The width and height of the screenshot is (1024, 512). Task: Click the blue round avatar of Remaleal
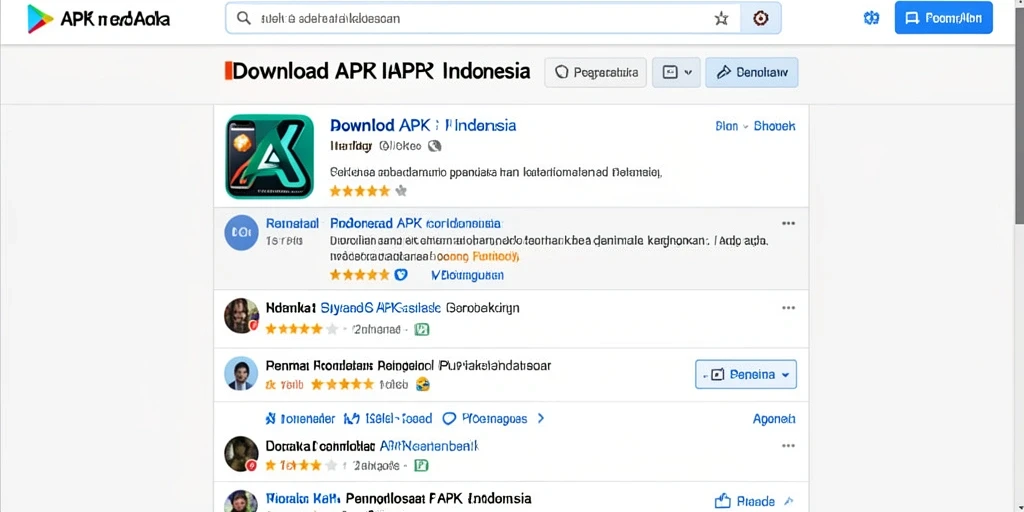pos(242,232)
